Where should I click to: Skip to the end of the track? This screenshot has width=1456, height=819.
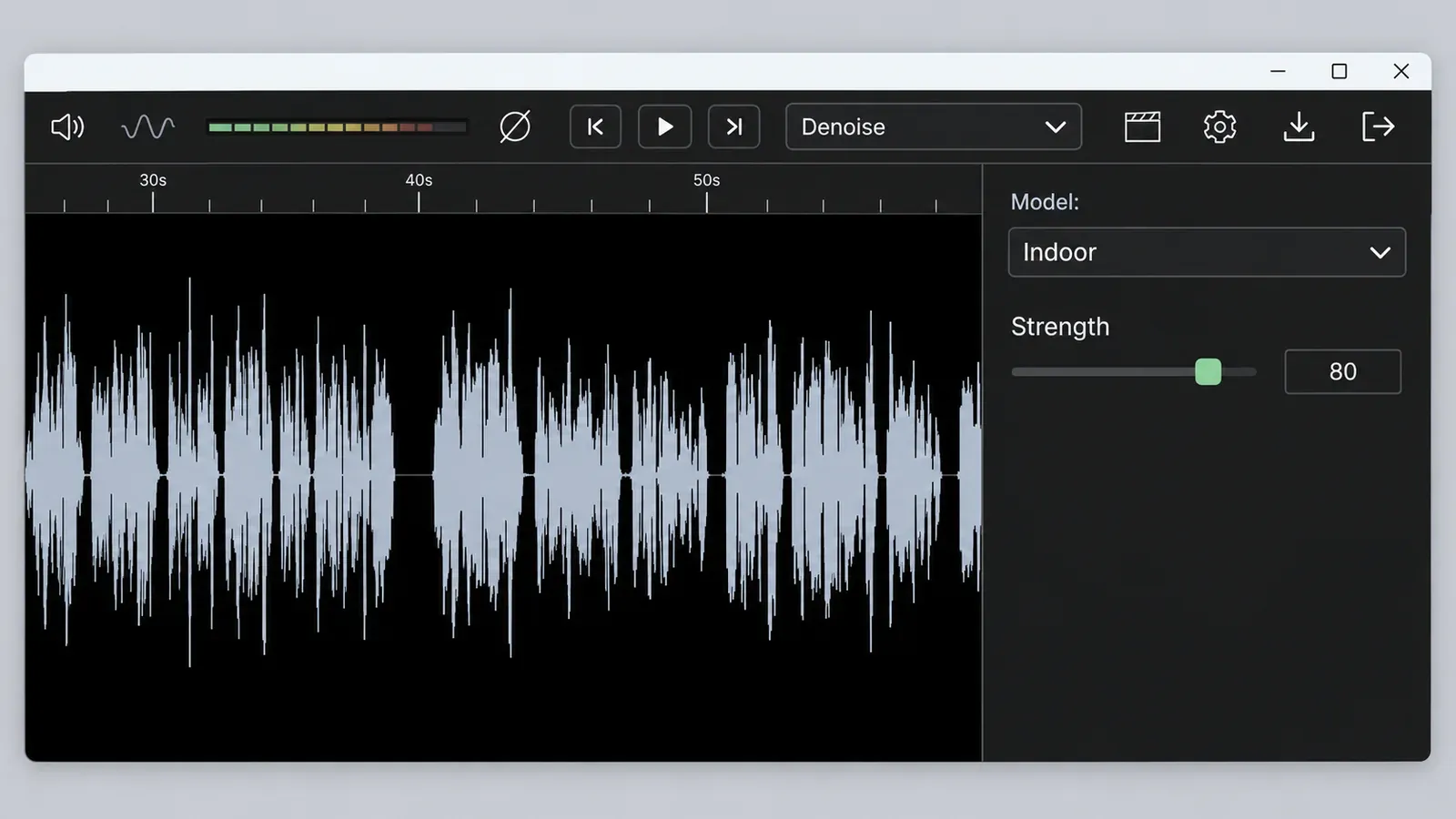[x=733, y=126]
